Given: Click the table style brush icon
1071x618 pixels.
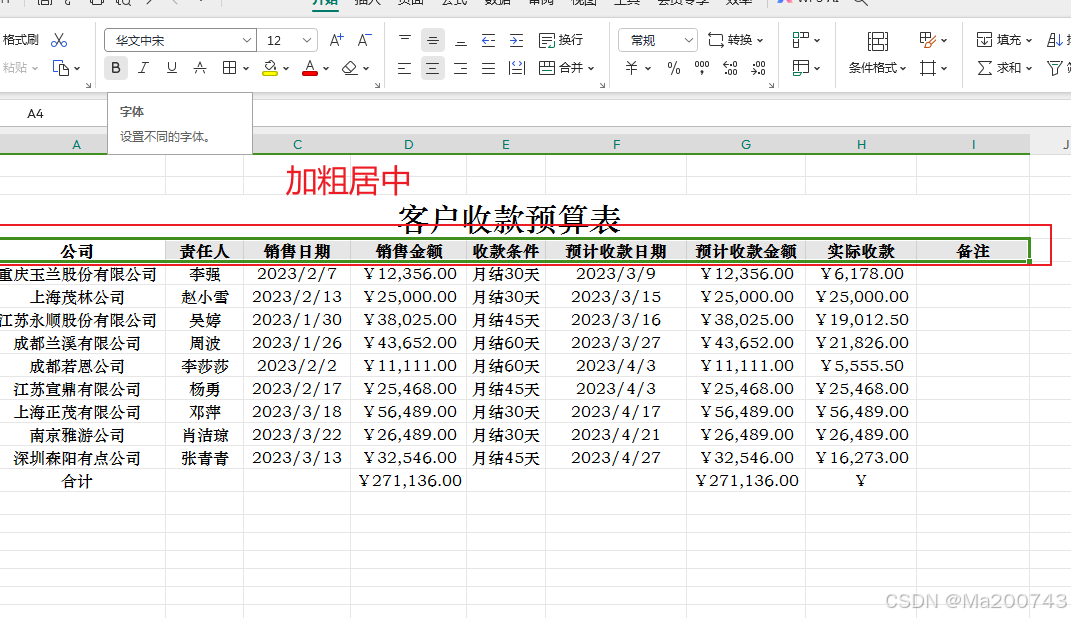Looking at the screenshot, I should tap(927, 40).
